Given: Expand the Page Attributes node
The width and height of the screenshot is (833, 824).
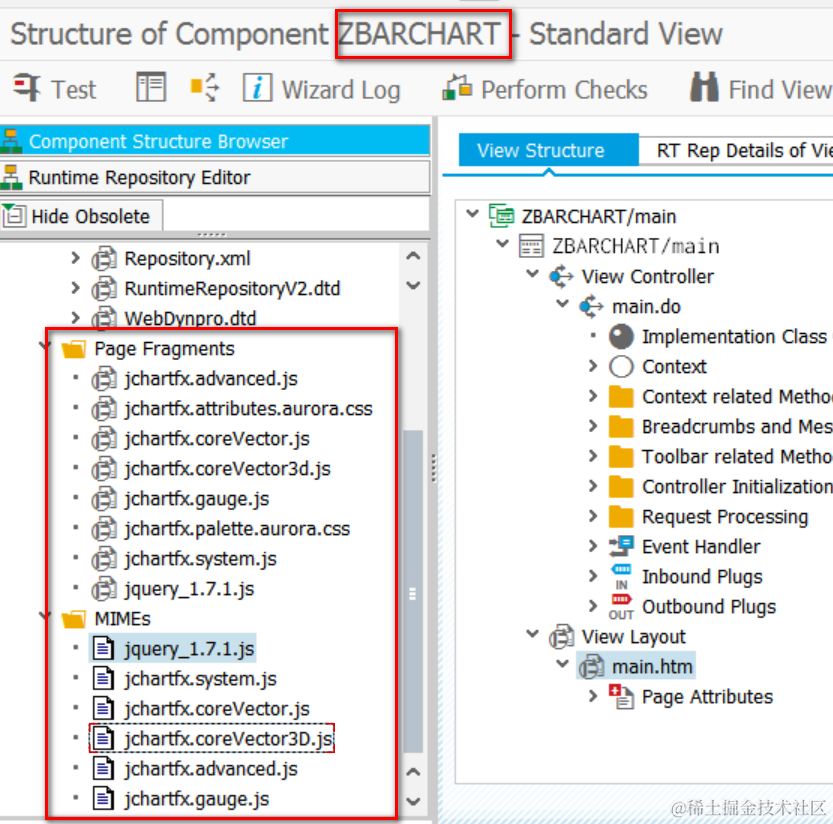Looking at the screenshot, I should (593, 696).
